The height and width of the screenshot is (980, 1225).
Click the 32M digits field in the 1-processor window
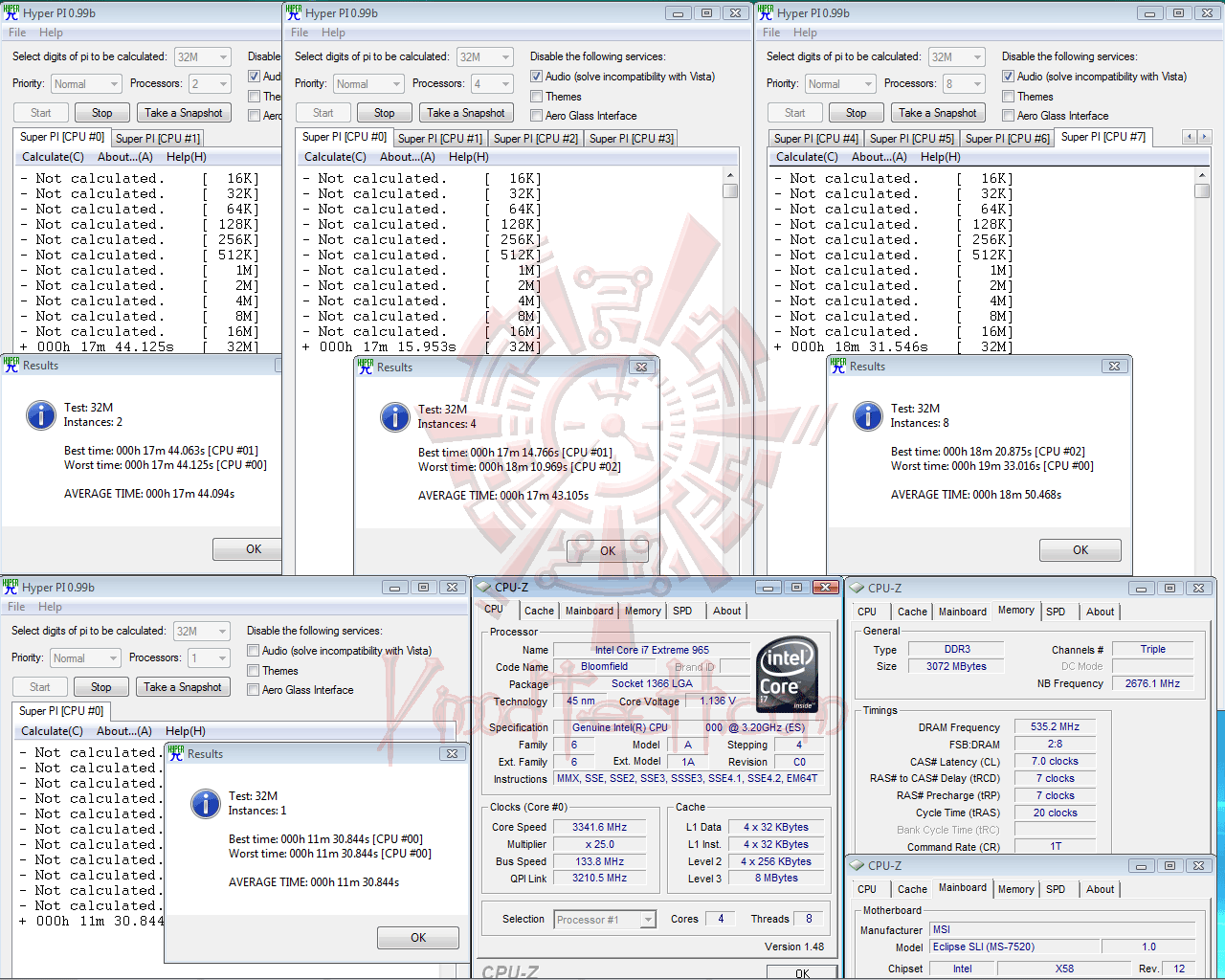(201, 632)
